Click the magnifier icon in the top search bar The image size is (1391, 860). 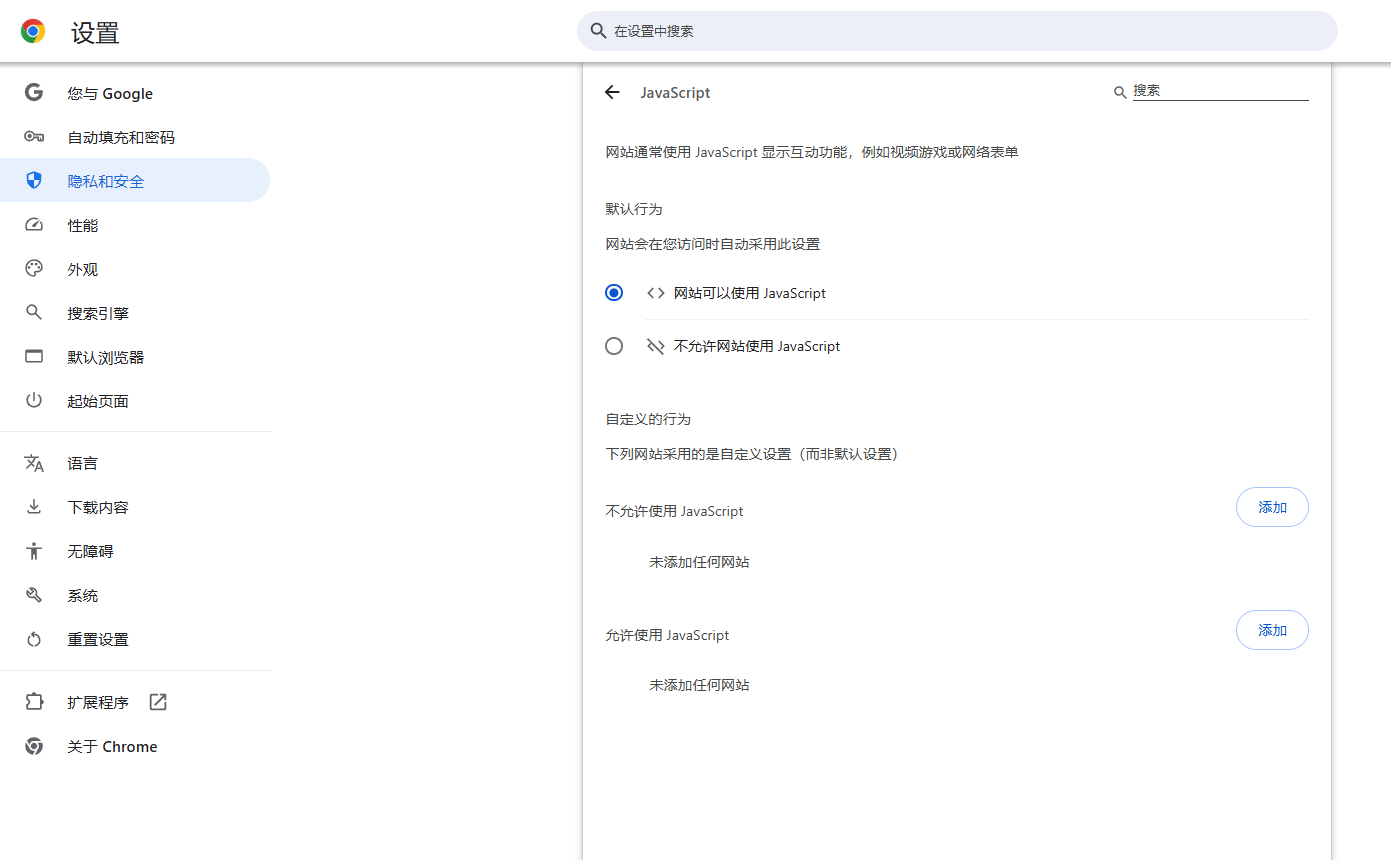tap(599, 31)
